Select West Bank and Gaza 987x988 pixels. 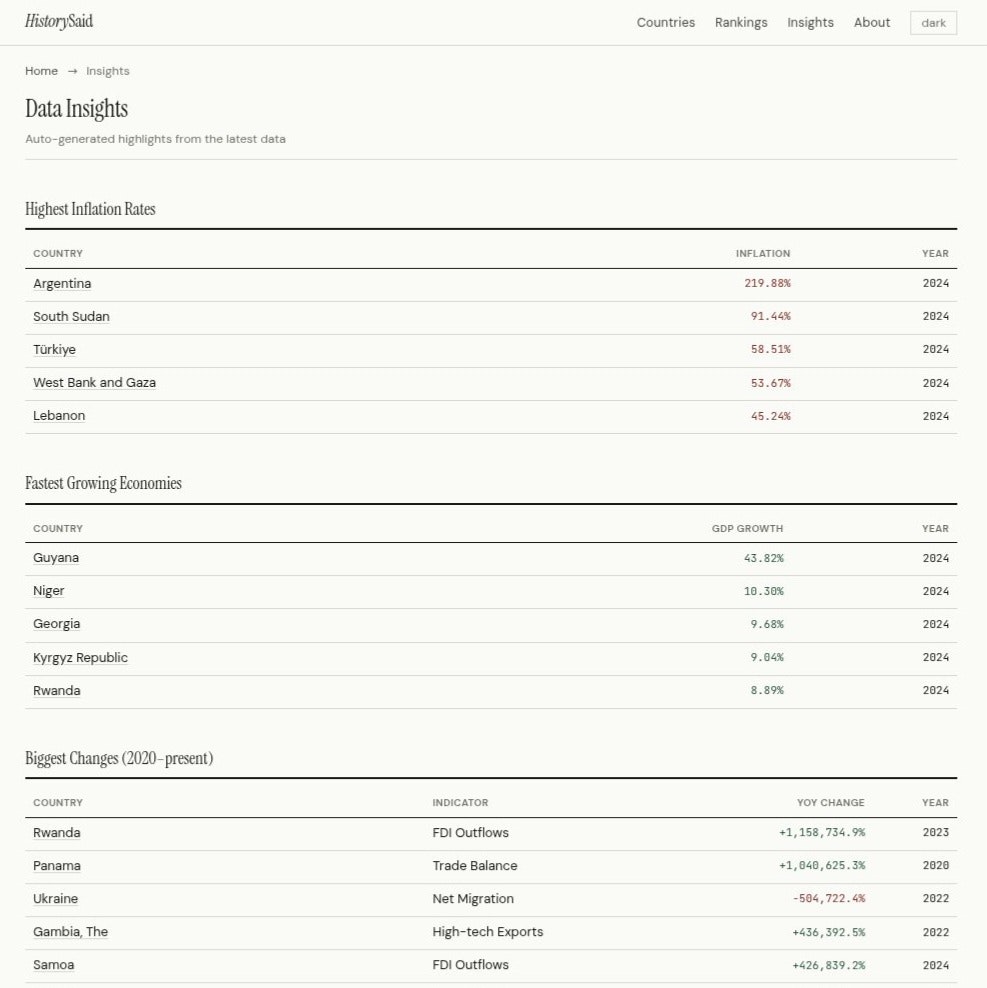coord(94,382)
